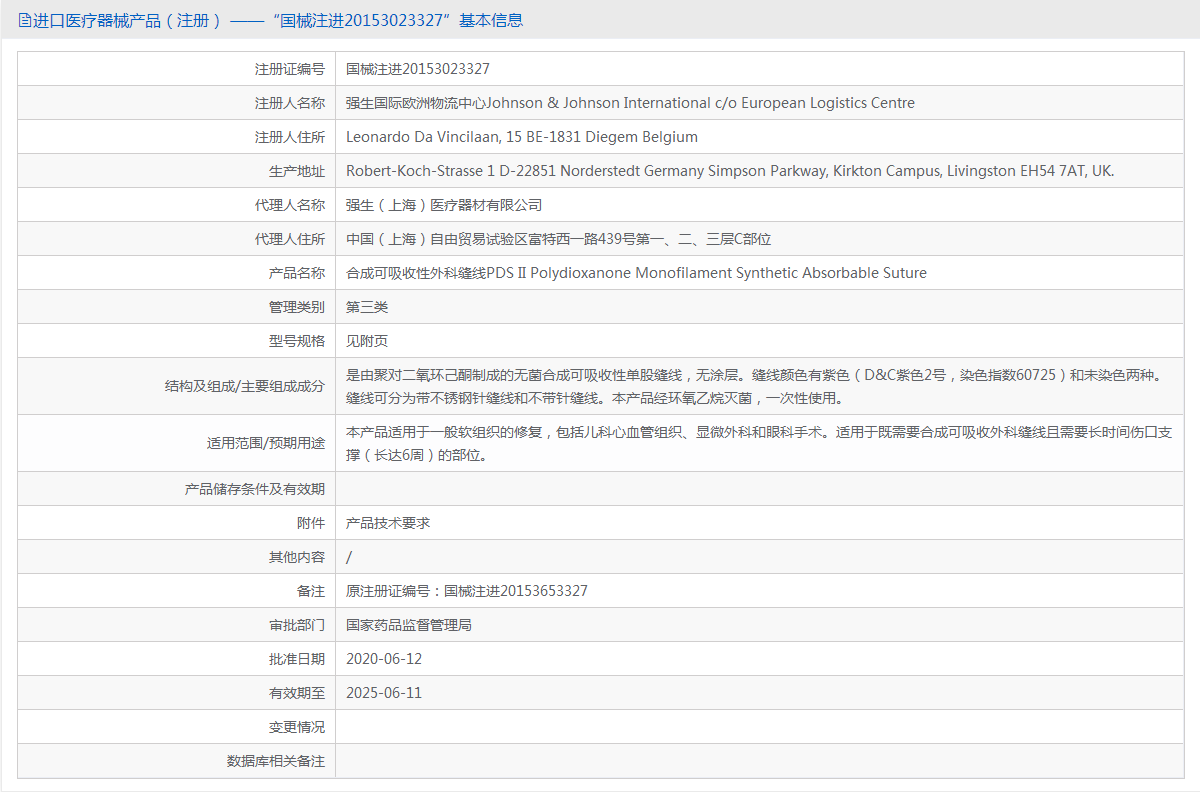
Task: Click the 第三类 management category value
Action: point(367,307)
